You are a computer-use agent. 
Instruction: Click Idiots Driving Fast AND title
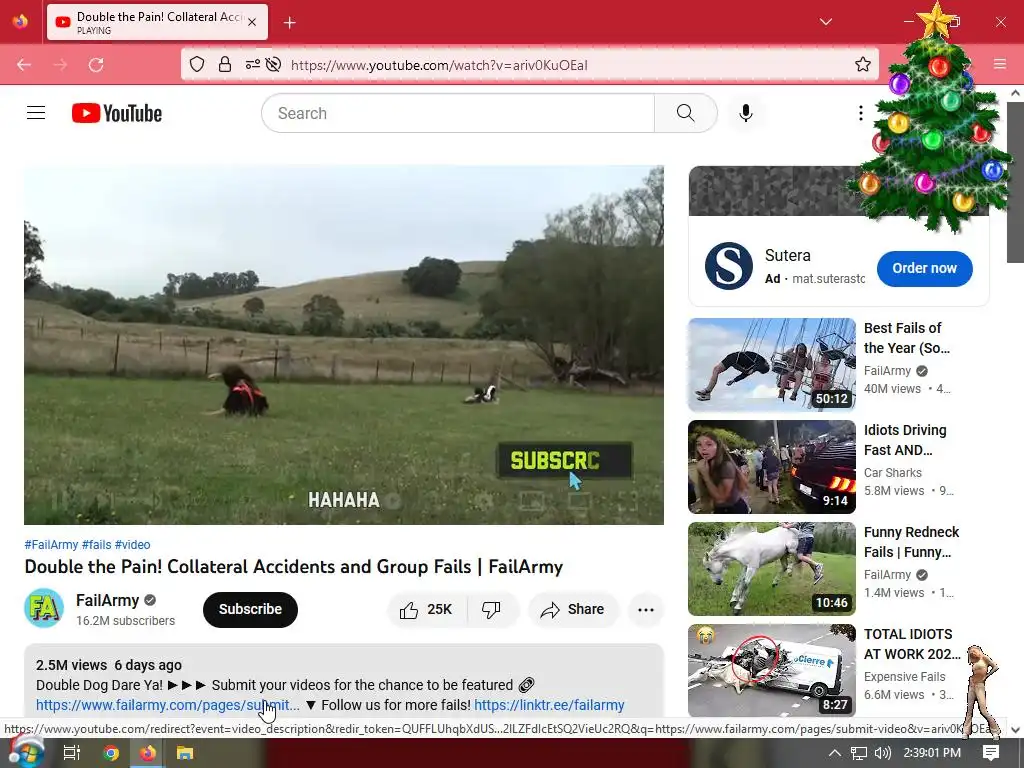coord(905,440)
